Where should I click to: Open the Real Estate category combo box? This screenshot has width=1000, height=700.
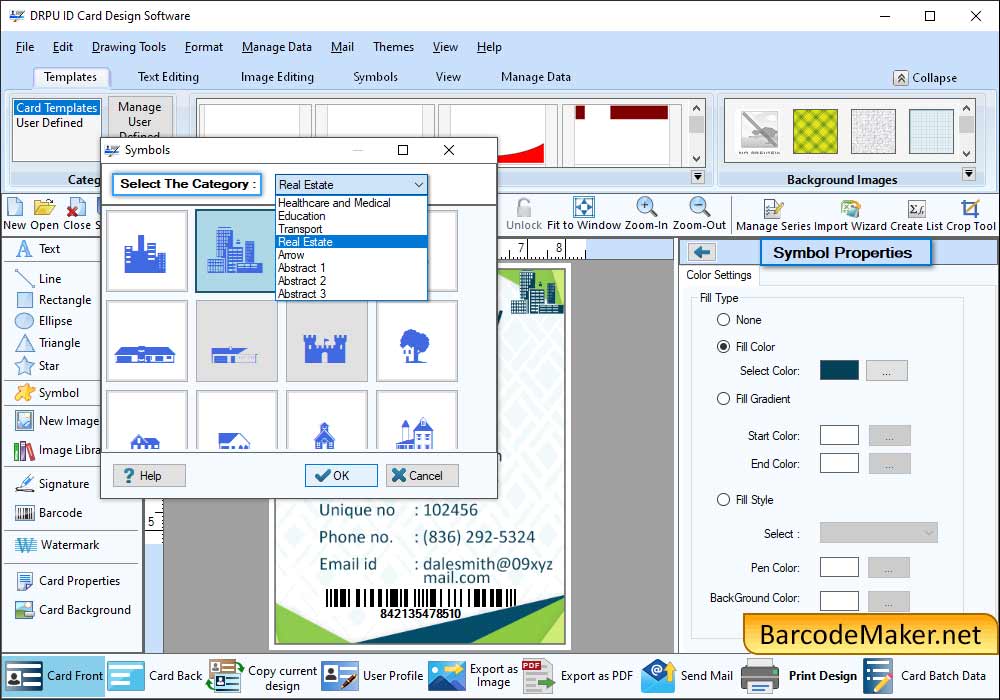click(x=351, y=185)
